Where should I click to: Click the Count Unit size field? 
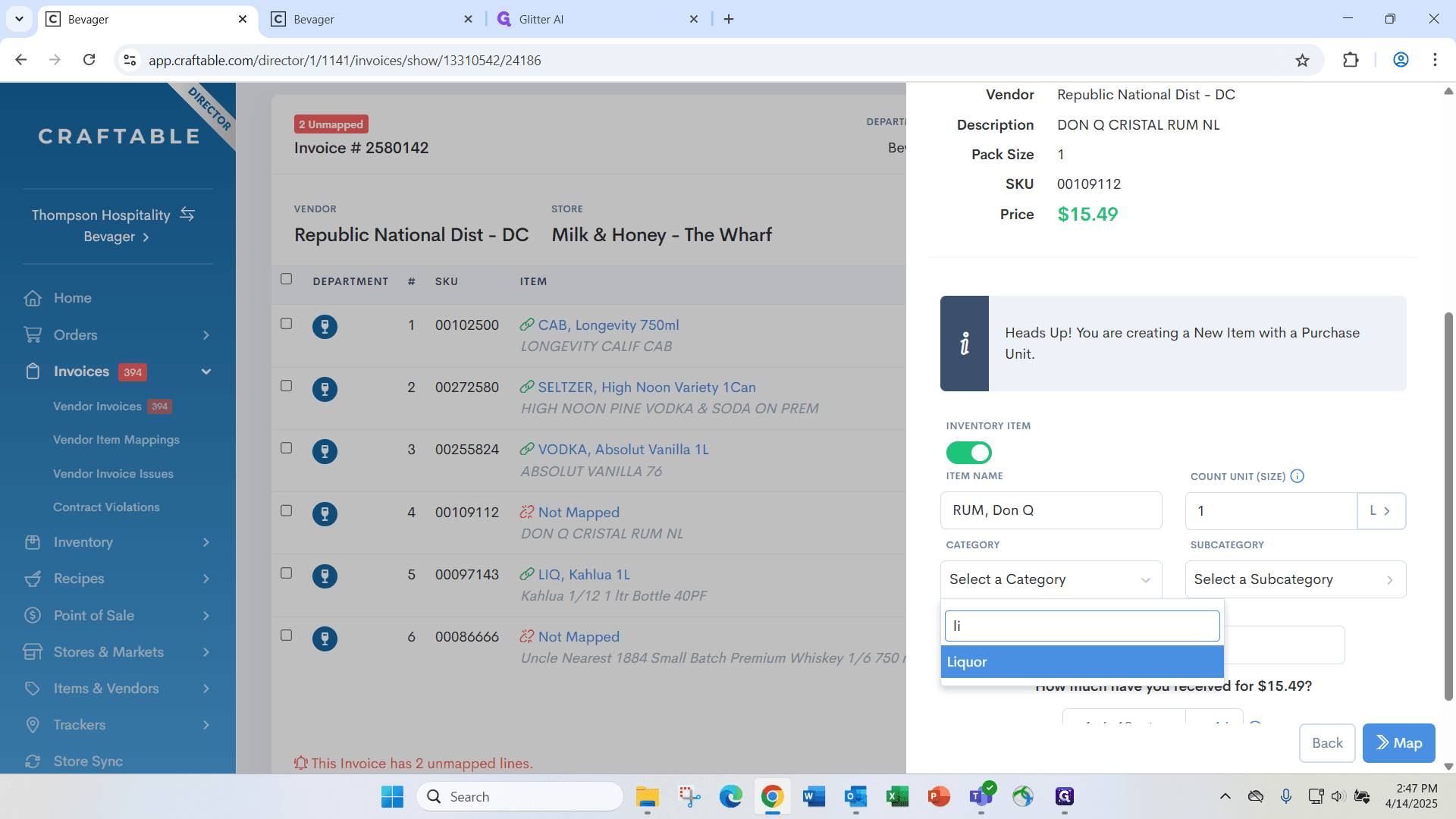click(1271, 511)
